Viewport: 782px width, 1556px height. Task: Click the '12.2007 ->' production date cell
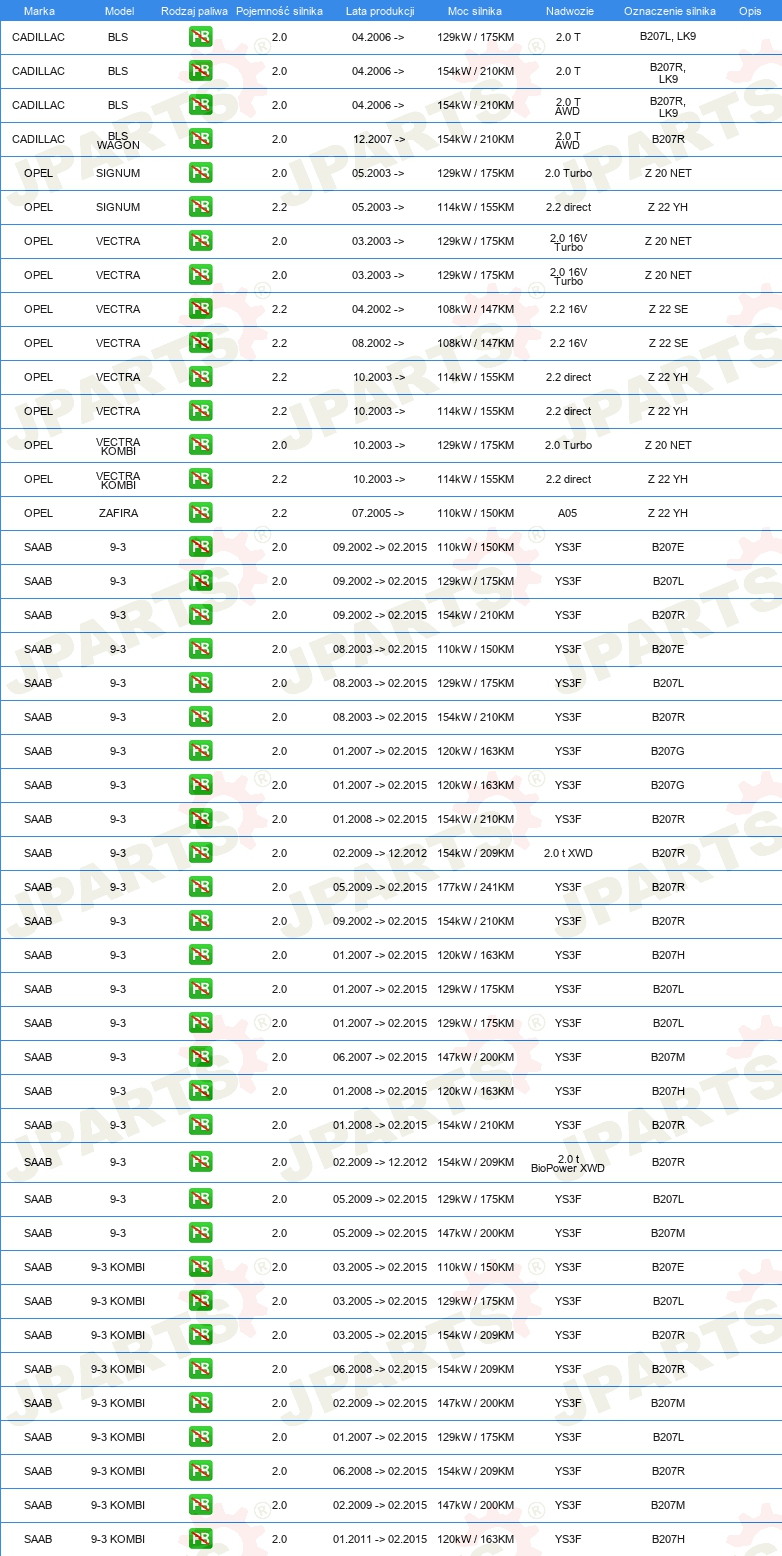379,139
